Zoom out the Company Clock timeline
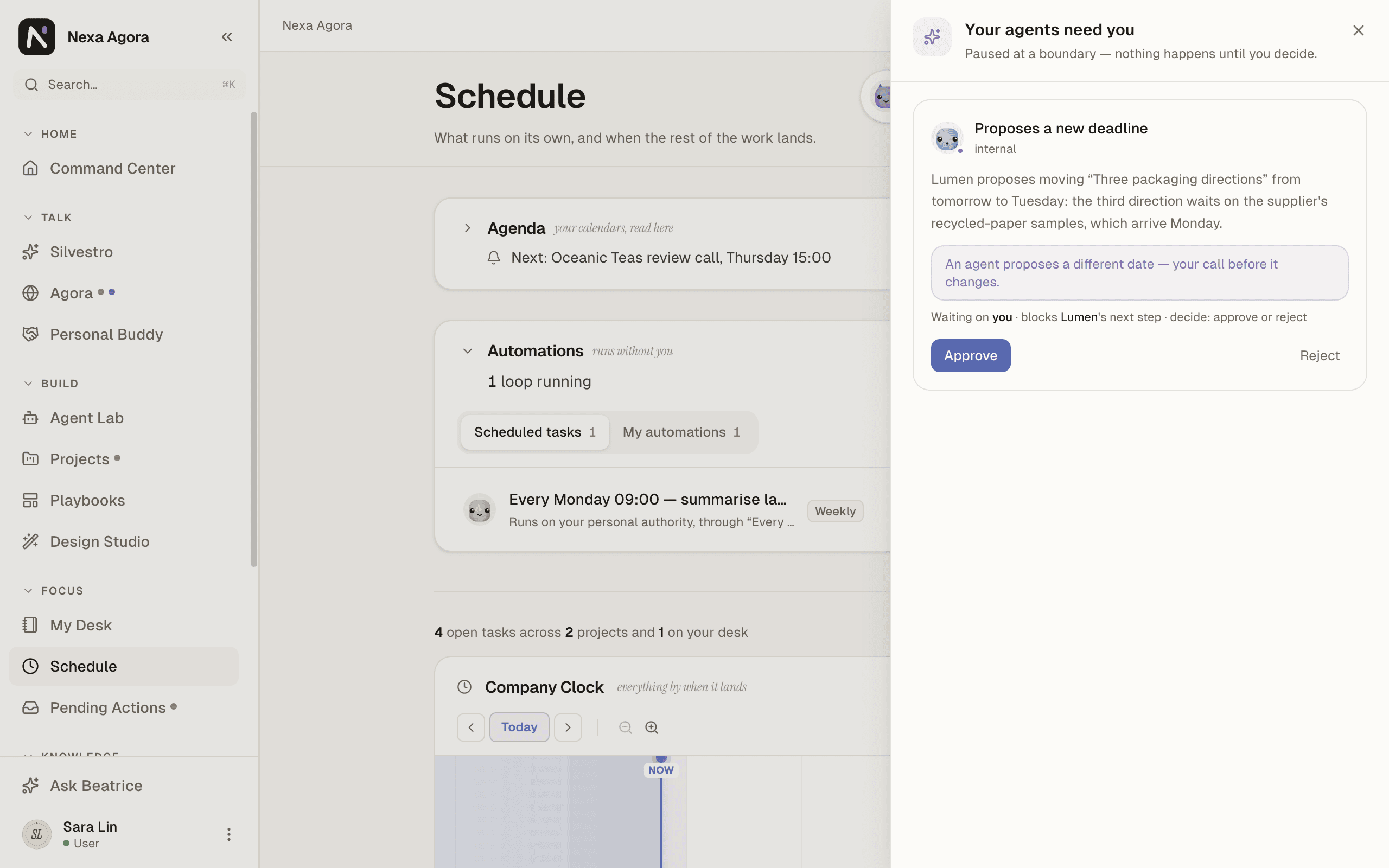The image size is (1389, 868). (625, 727)
